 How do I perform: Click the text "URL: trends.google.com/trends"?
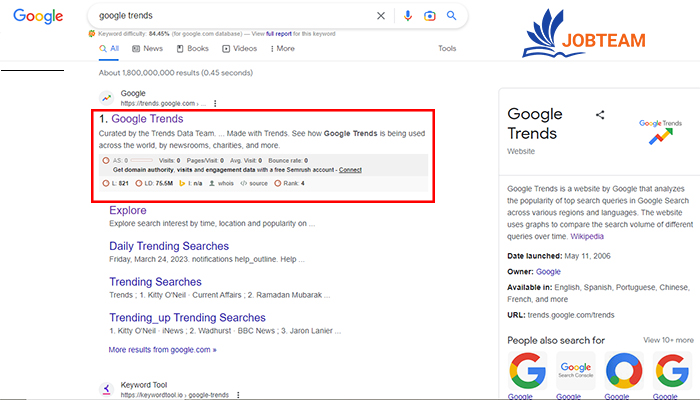coord(561,315)
